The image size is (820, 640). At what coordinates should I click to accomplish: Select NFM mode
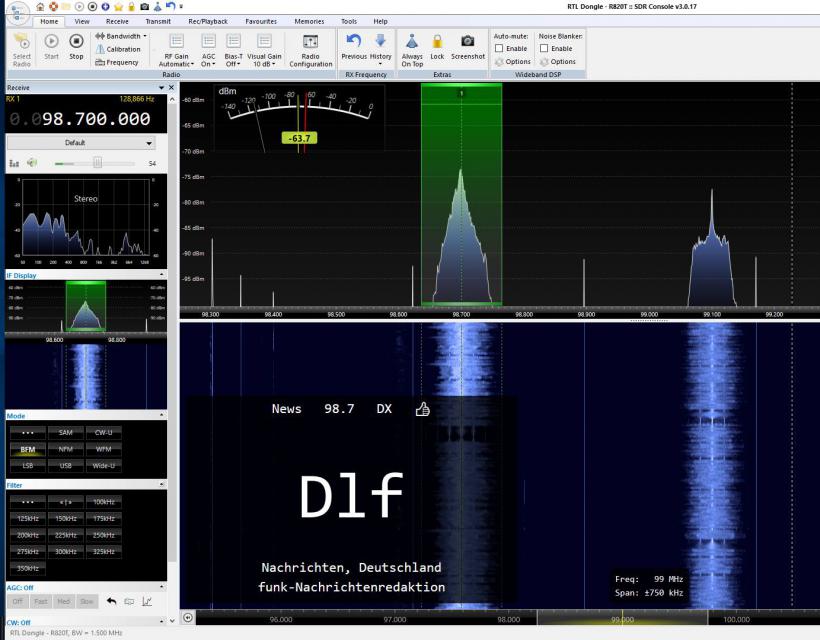66,449
